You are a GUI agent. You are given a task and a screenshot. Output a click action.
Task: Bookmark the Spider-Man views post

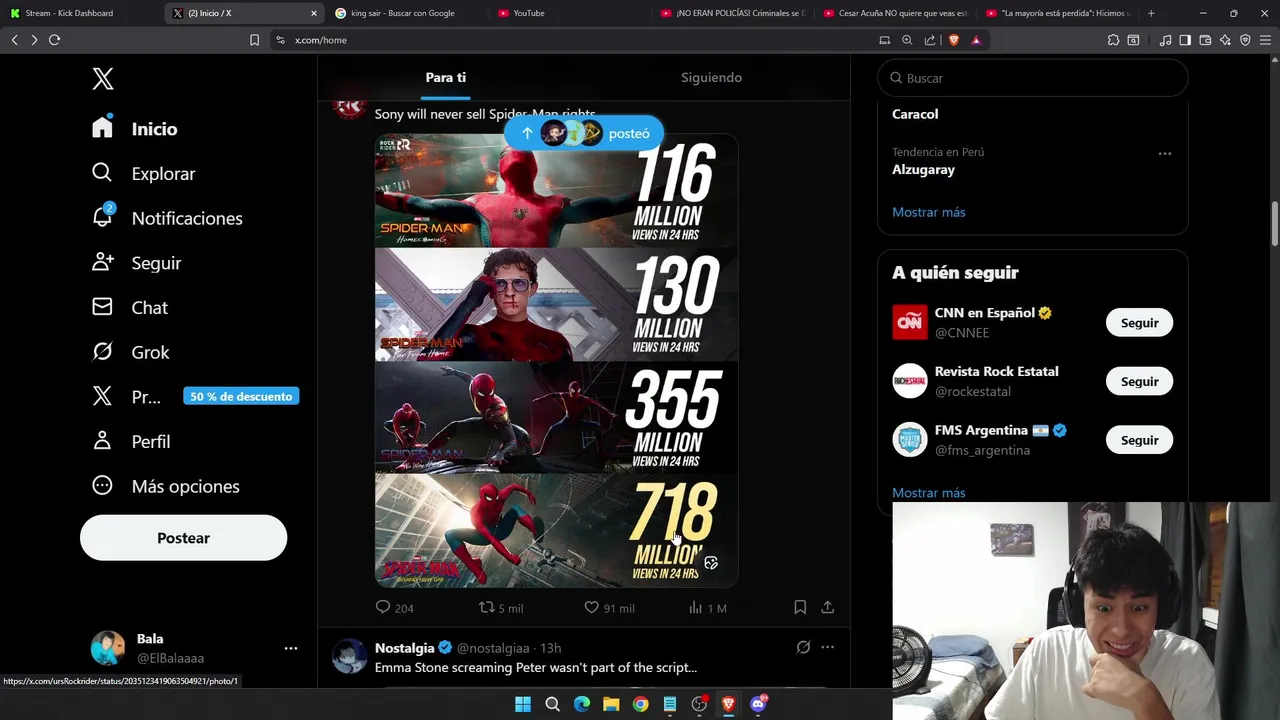pyautogui.click(x=800, y=607)
